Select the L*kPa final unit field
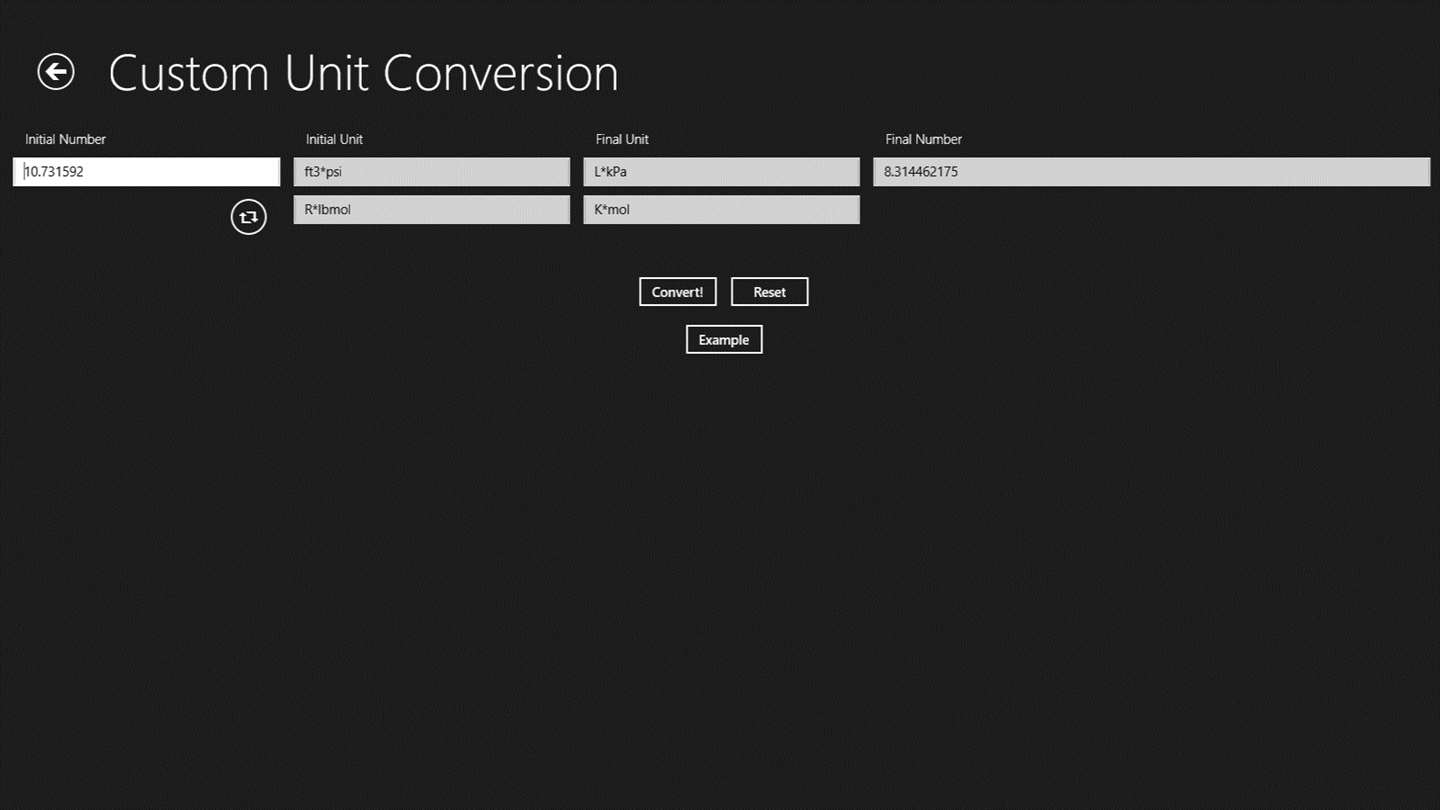1440x810 pixels. (721, 172)
